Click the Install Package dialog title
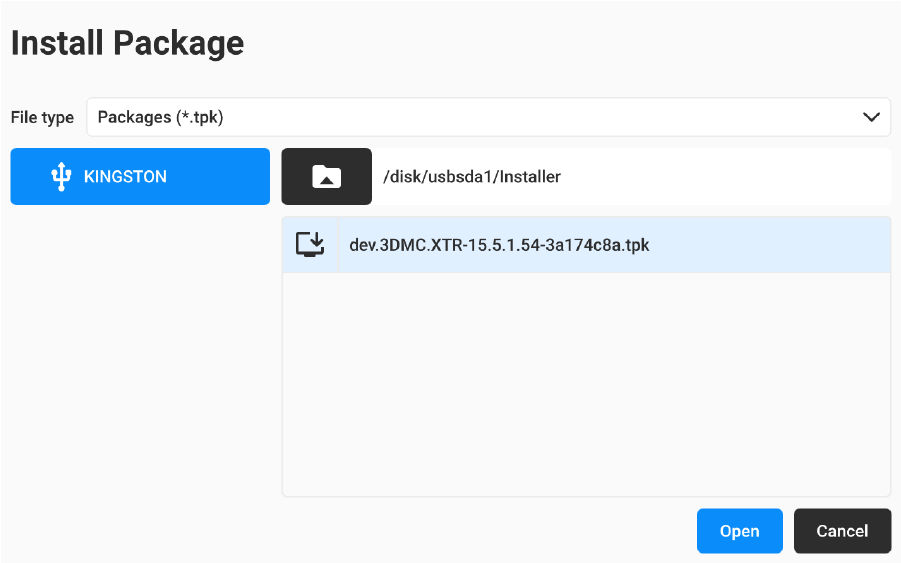The height and width of the screenshot is (563, 901). (127, 43)
